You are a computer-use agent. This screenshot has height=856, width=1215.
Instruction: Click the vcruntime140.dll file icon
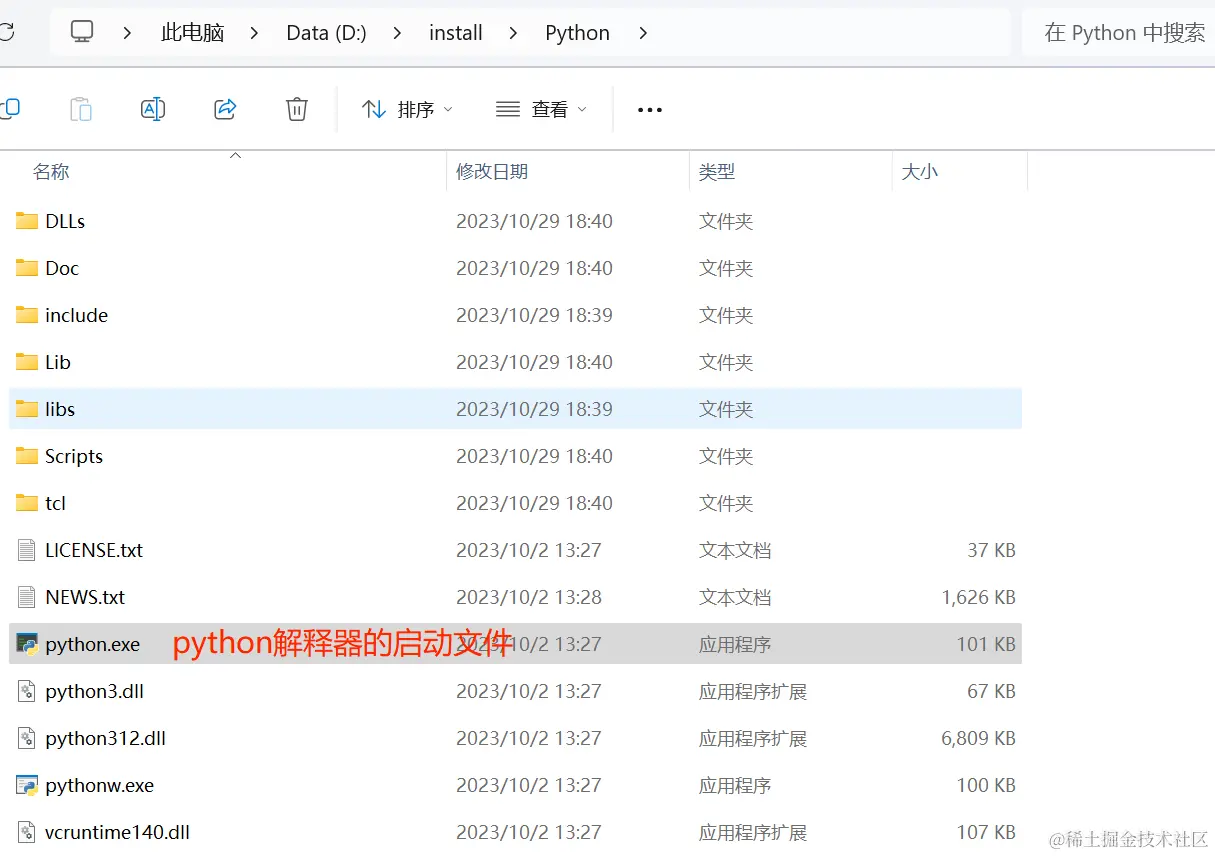click(27, 832)
